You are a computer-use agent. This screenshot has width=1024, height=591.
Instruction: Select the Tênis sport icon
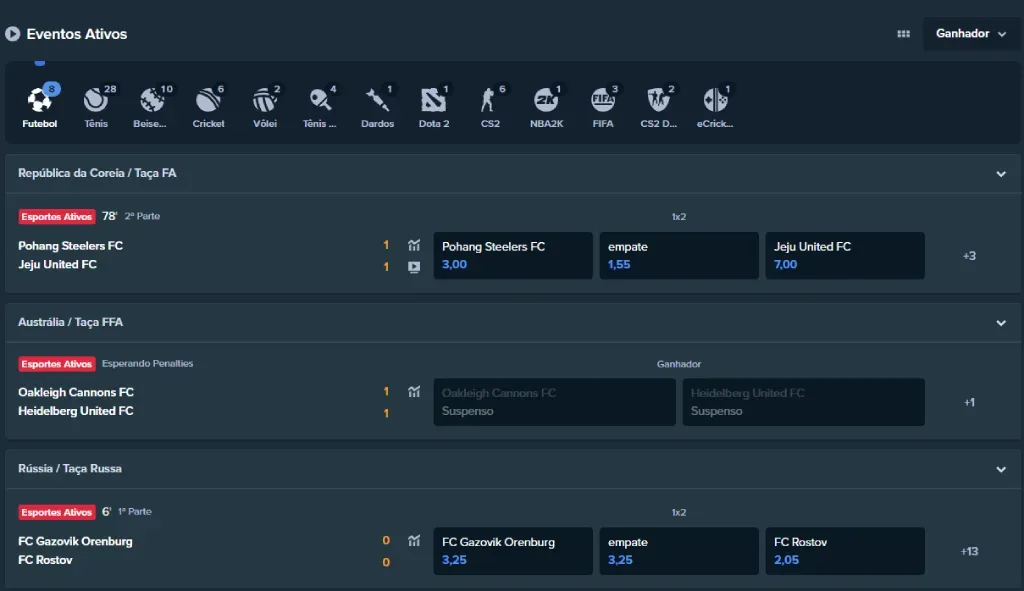tap(96, 100)
